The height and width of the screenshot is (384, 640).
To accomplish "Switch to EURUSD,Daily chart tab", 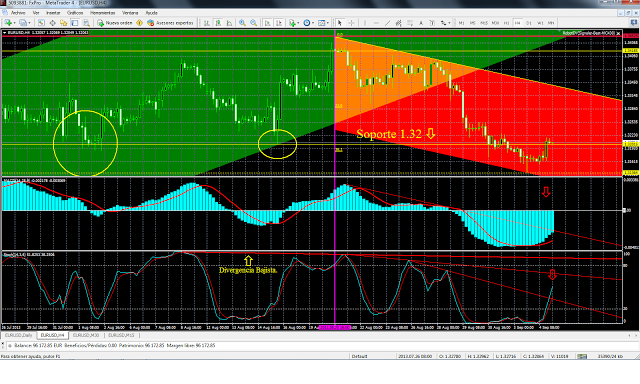I will coord(19,335).
